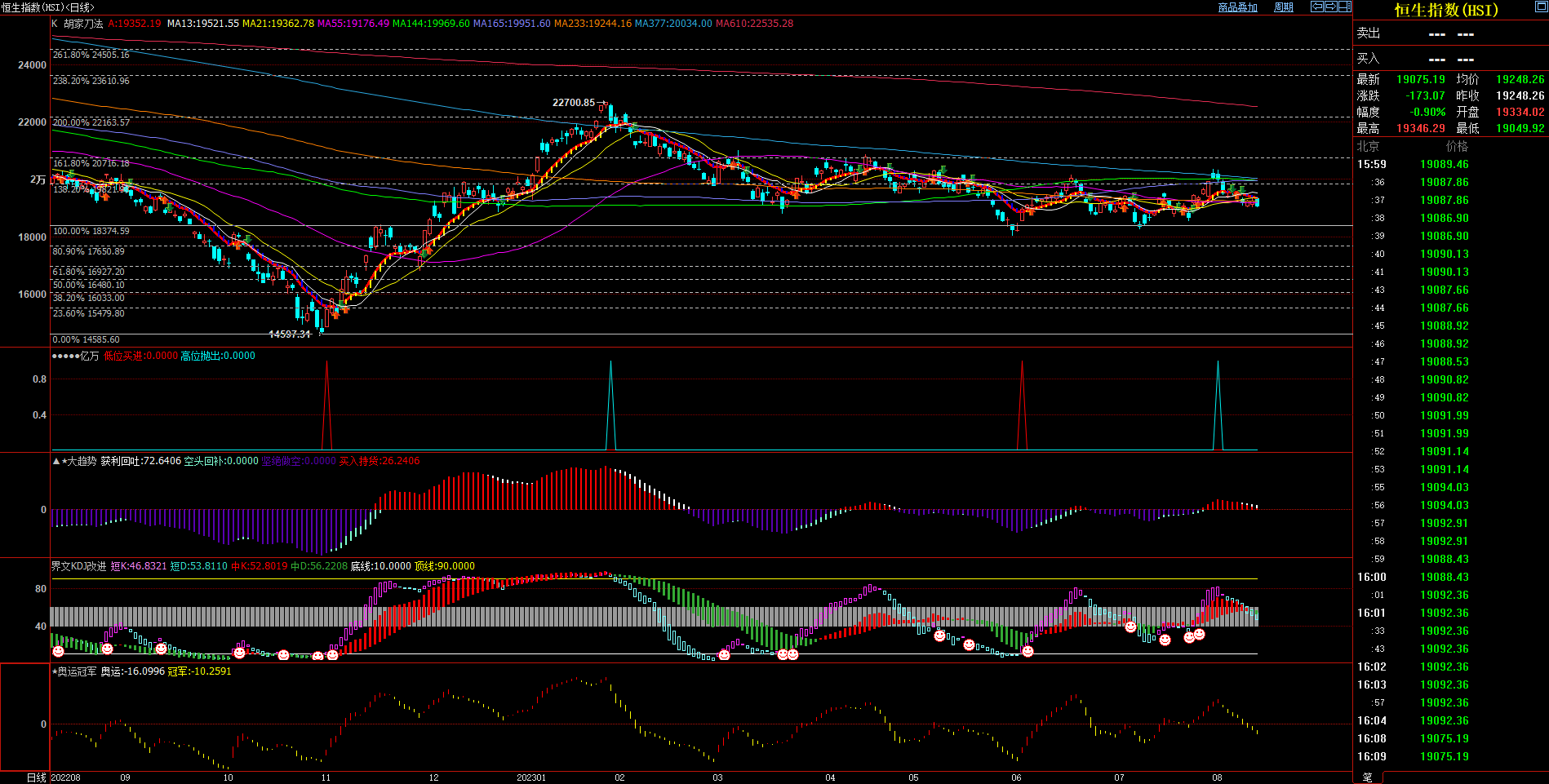This screenshot has height=784, width=1549.
Task: Click the left arrow navigation icon
Action: (1317, 7)
